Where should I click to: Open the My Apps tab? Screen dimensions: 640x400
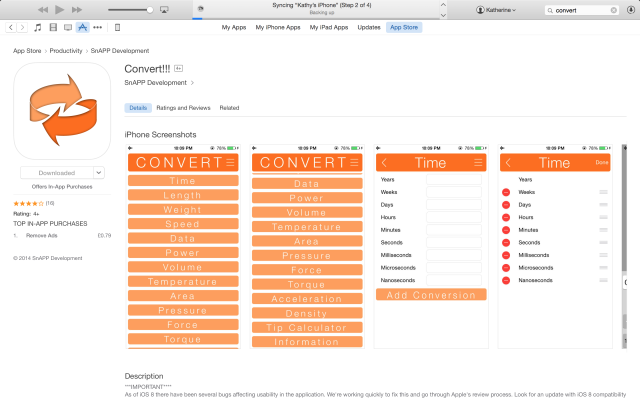click(x=234, y=27)
